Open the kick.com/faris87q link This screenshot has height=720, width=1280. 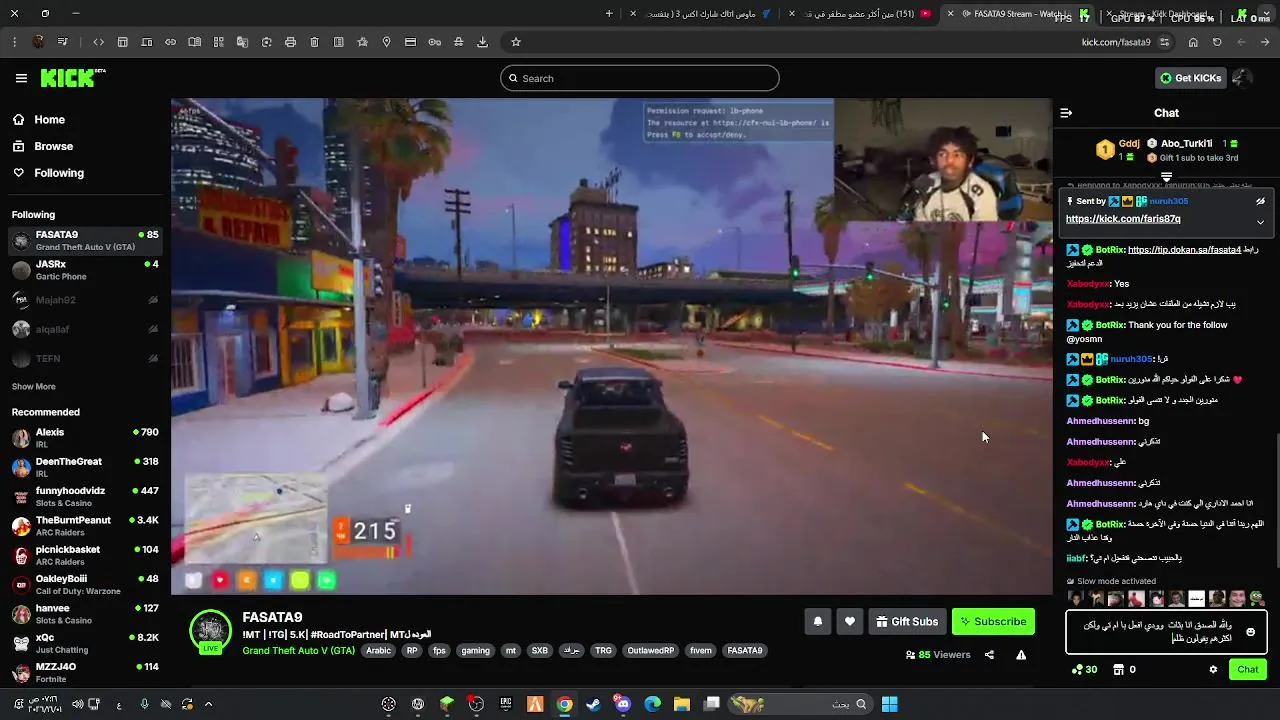(x=1123, y=219)
